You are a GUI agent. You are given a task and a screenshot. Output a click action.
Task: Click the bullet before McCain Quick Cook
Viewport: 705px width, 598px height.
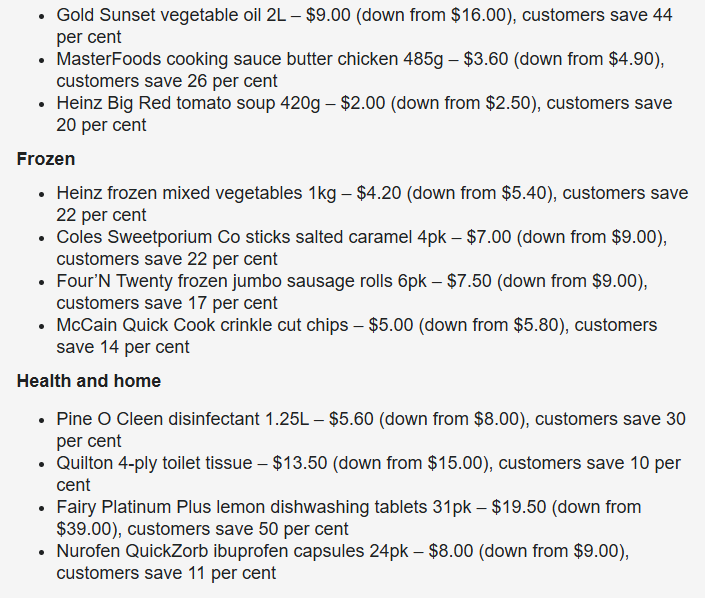tap(42, 327)
